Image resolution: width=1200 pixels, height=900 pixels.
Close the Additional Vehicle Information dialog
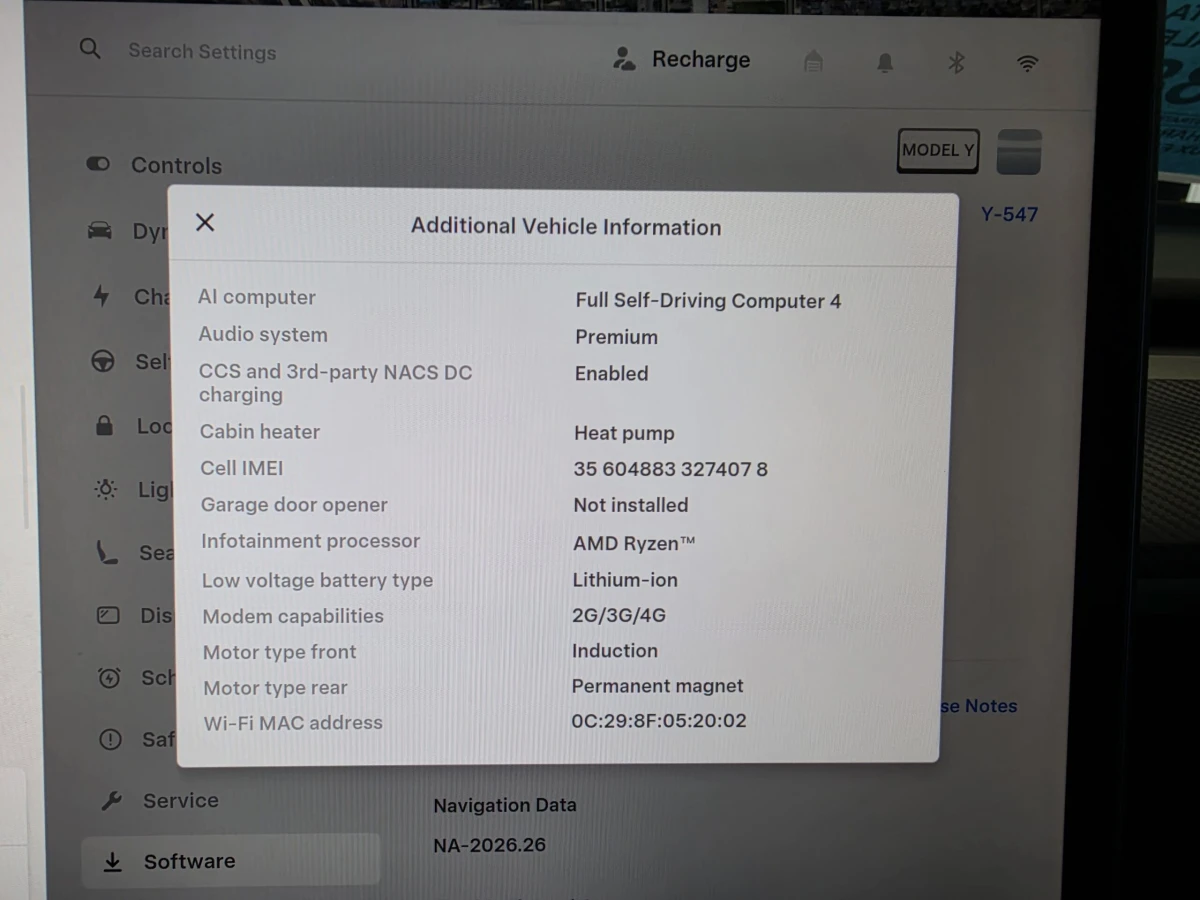point(205,222)
